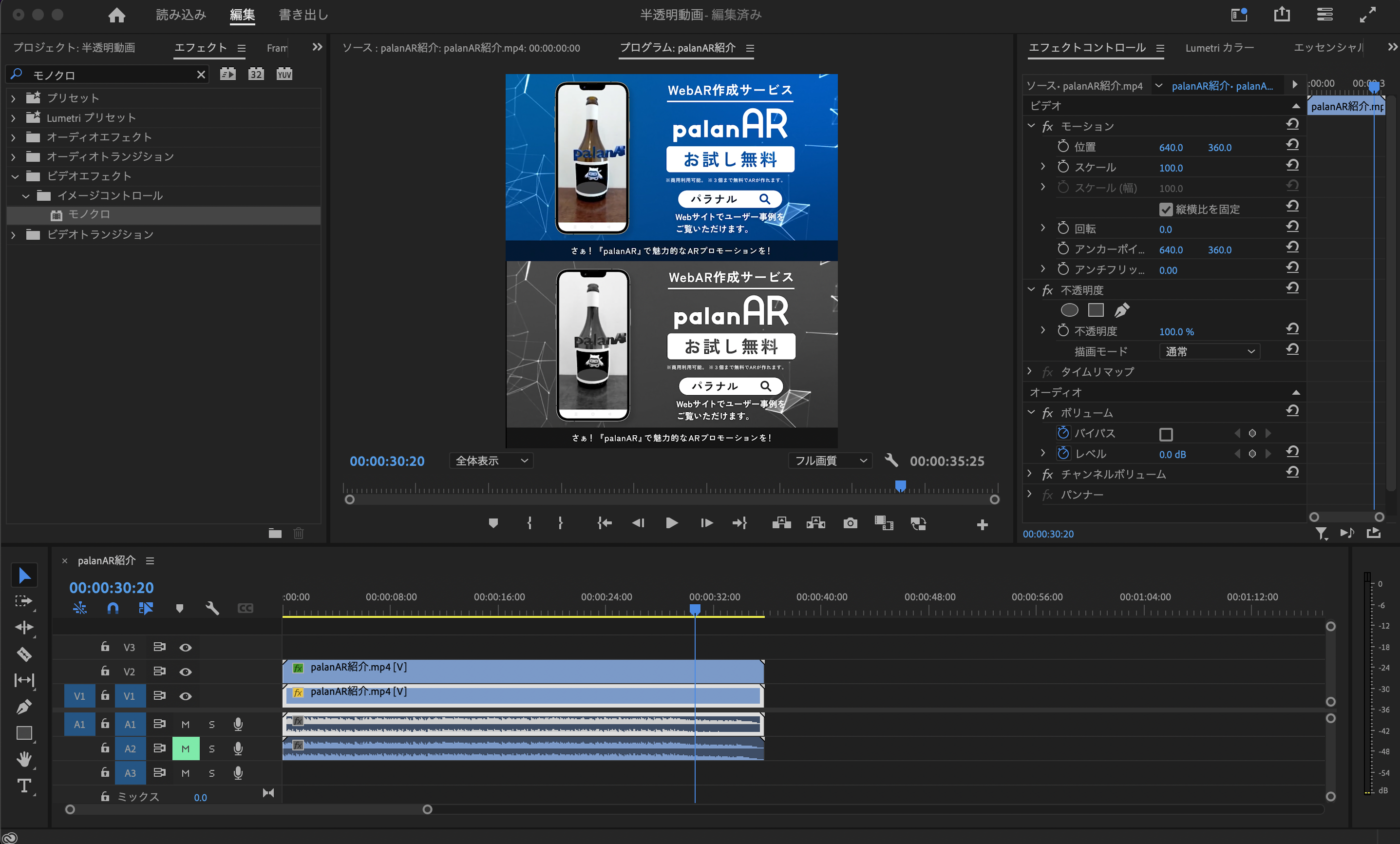
Task: Clear the モノクロ search field
Action: [201, 75]
